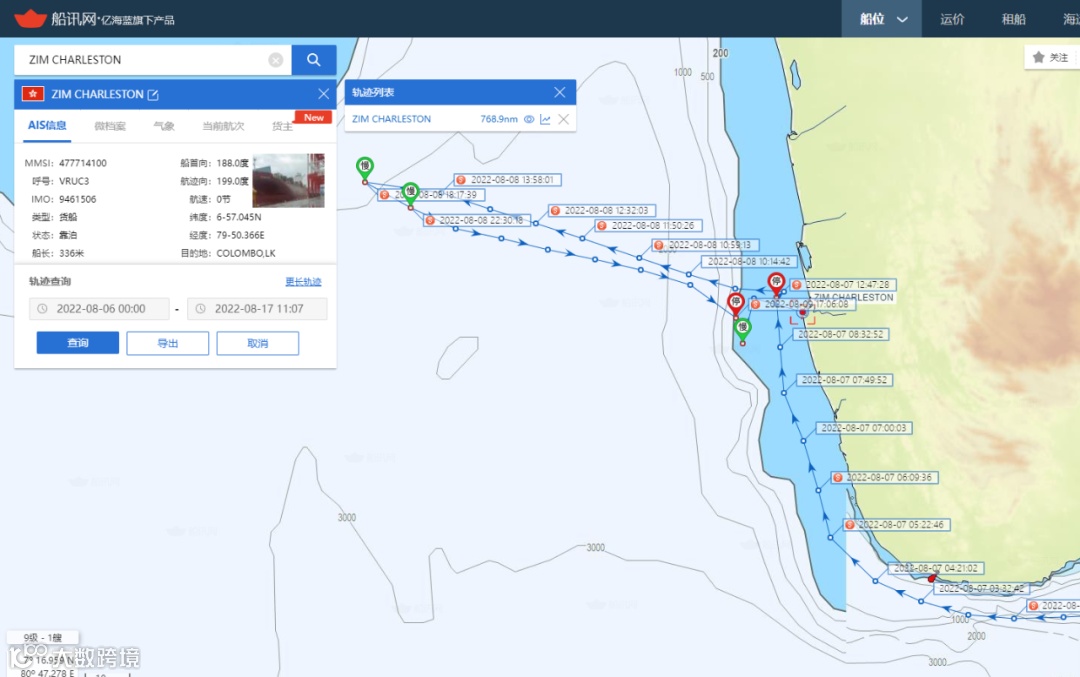Click the clock icon in end date
This screenshot has width=1080, height=677.
pyautogui.click(x=200, y=309)
